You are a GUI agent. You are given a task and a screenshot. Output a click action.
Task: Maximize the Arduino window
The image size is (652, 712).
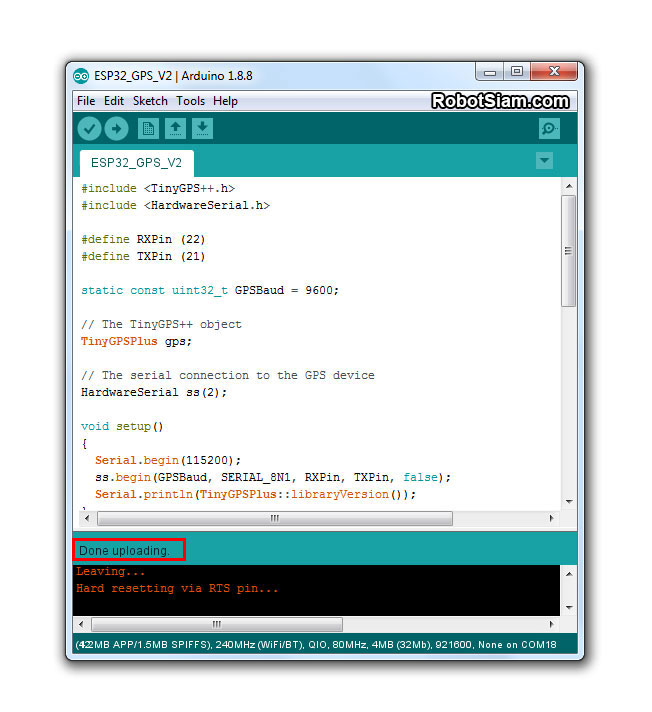tap(517, 72)
